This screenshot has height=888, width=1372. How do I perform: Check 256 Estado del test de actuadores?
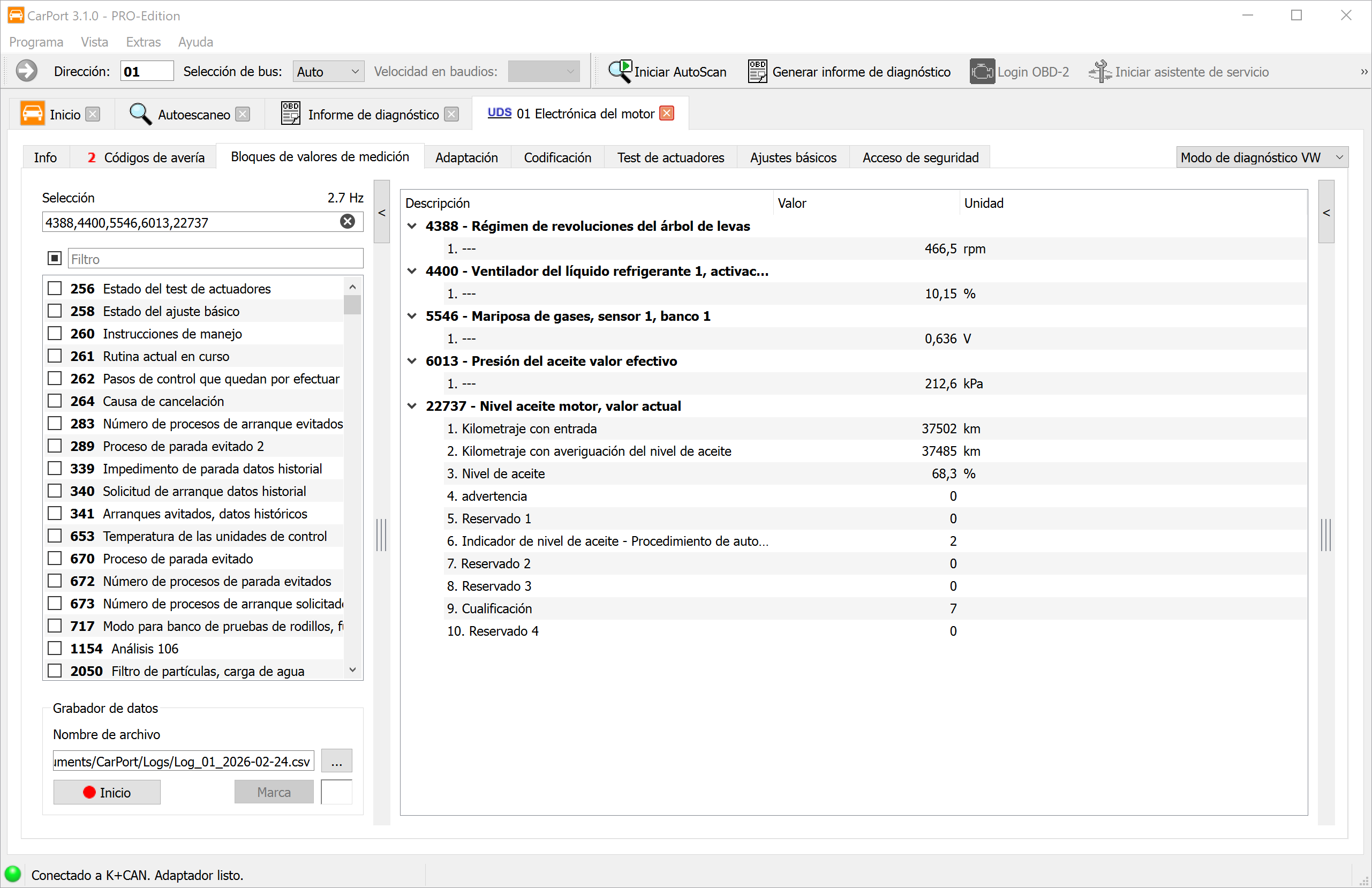click(55, 288)
